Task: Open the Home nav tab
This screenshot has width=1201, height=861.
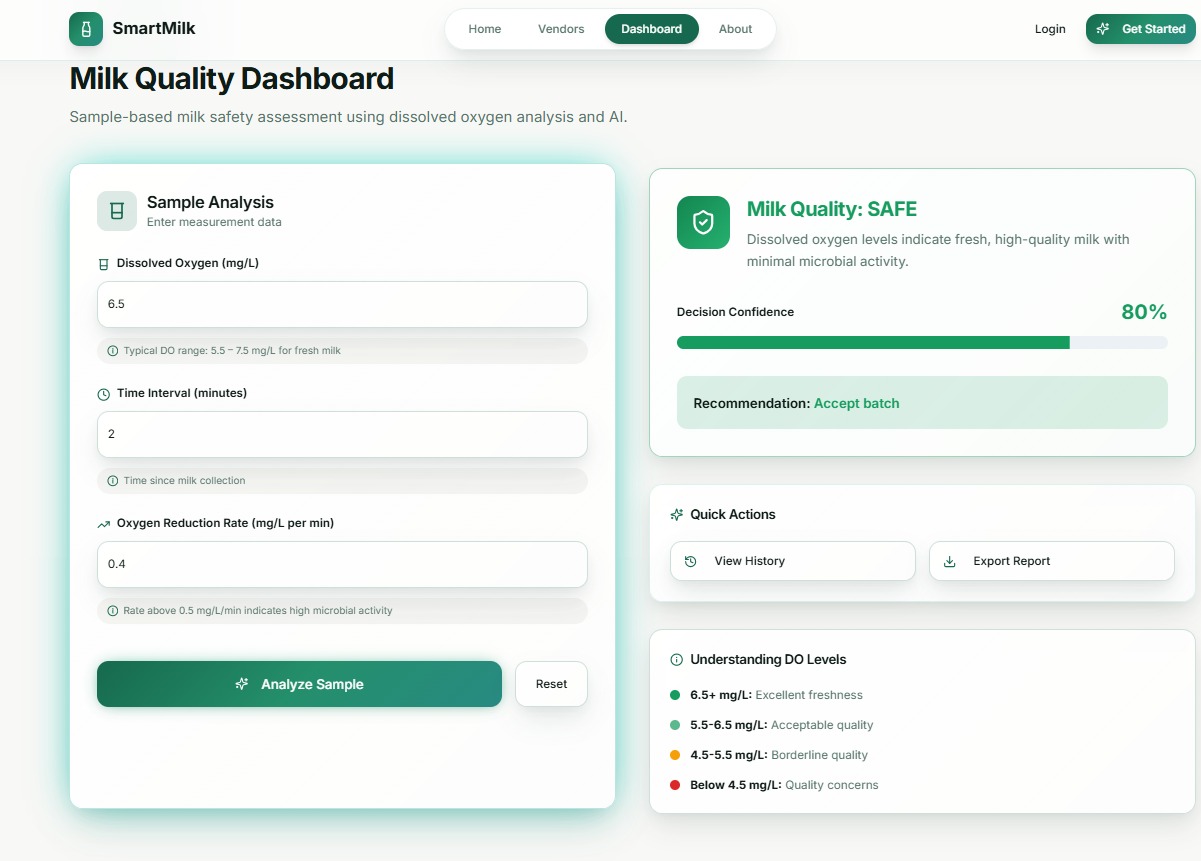Action: tap(485, 29)
